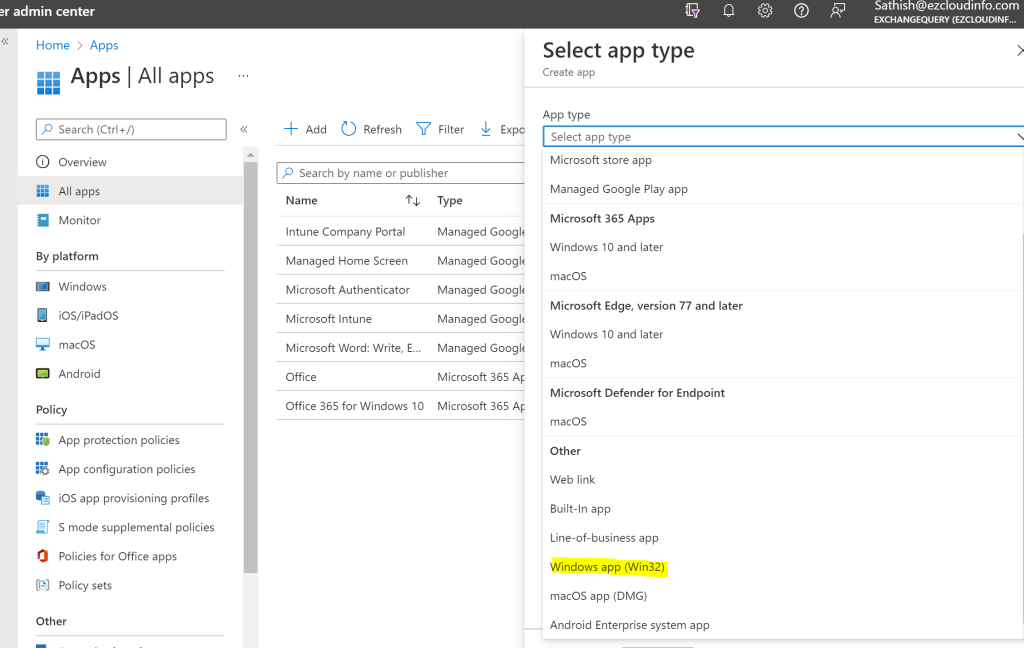
Task: Click the feedback person icon in header
Action: (837, 11)
